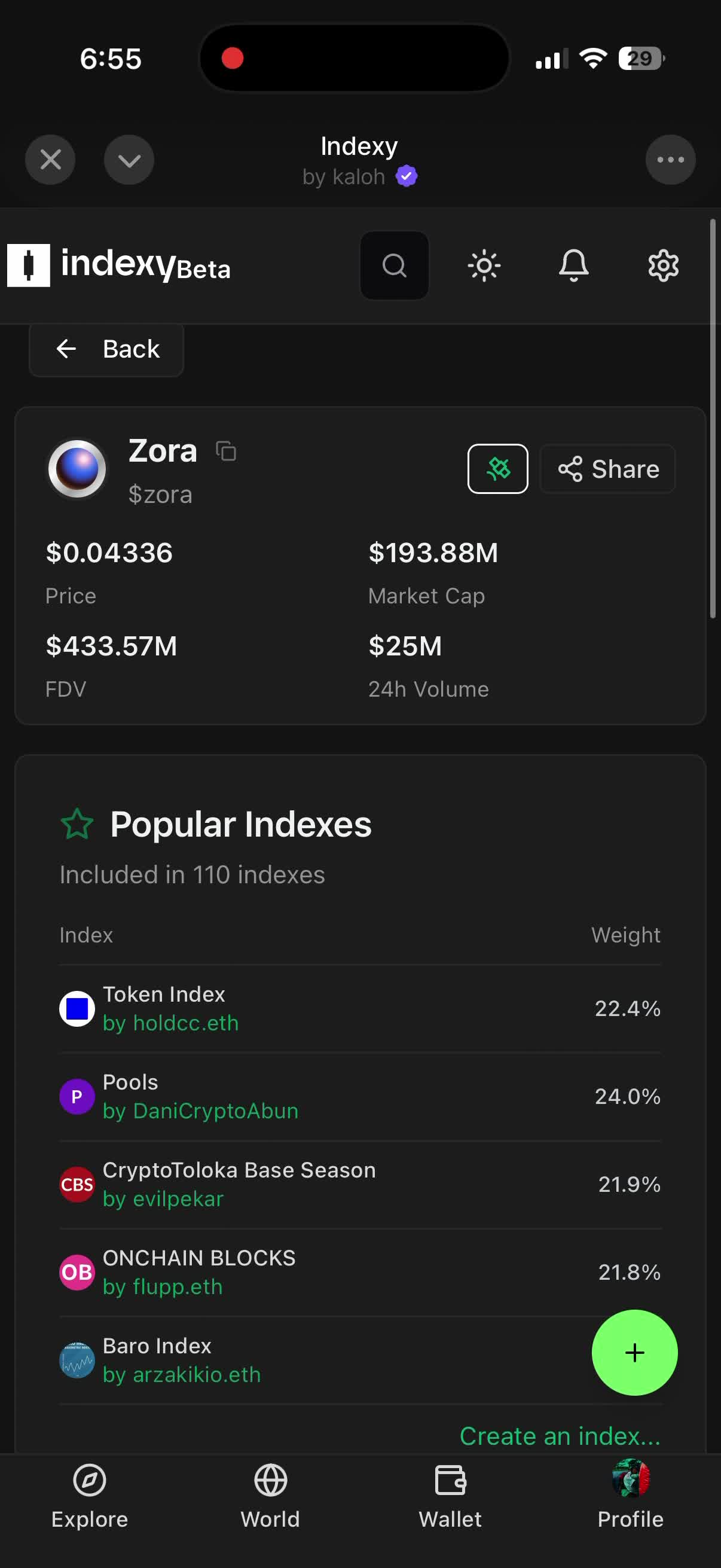This screenshot has height=1568, width=721.
Task: Tap the green plus floating button
Action: pyautogui.click(x=634, y=1353)
